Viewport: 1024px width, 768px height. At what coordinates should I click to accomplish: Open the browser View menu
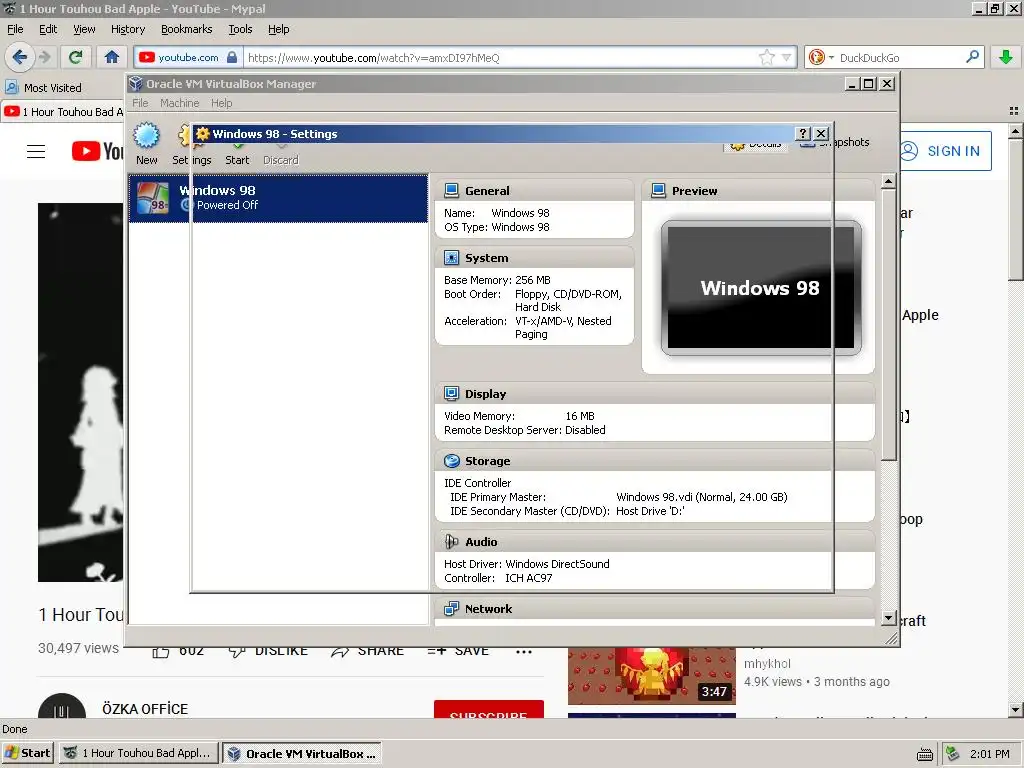(x=84, y=29)
